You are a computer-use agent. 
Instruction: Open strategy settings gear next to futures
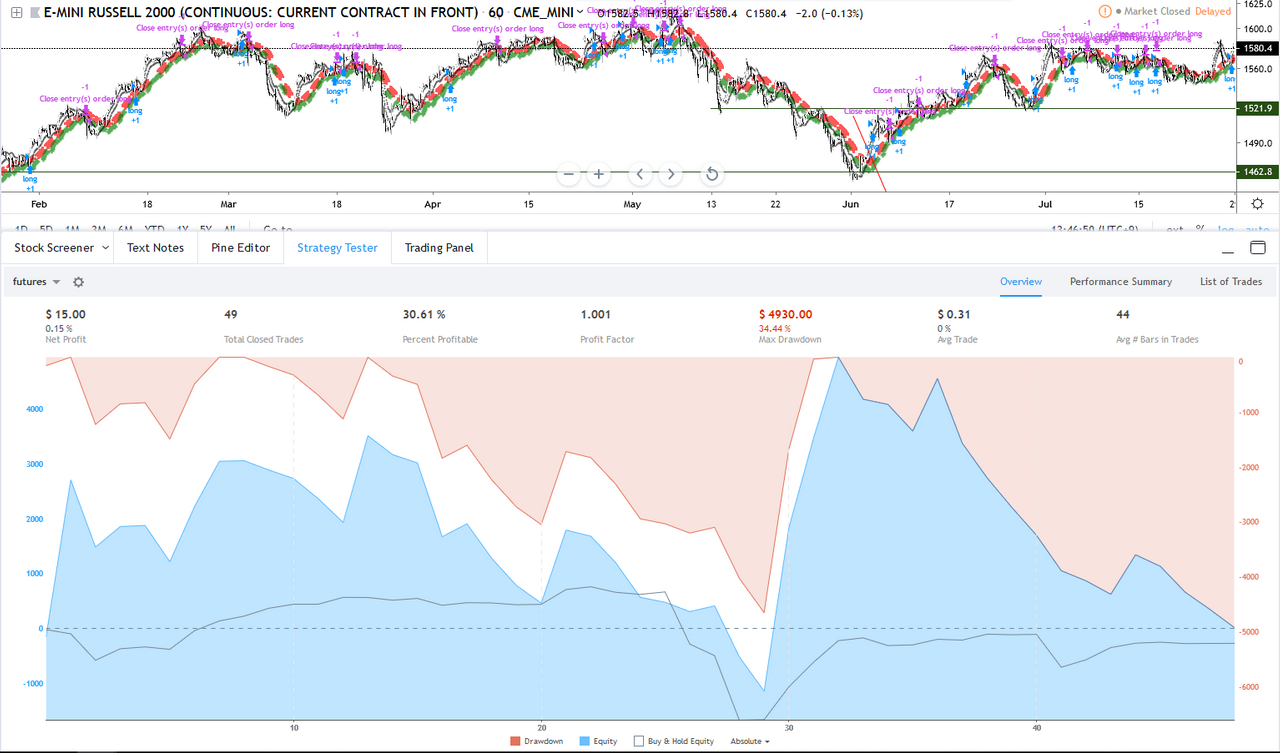(78, 283)
